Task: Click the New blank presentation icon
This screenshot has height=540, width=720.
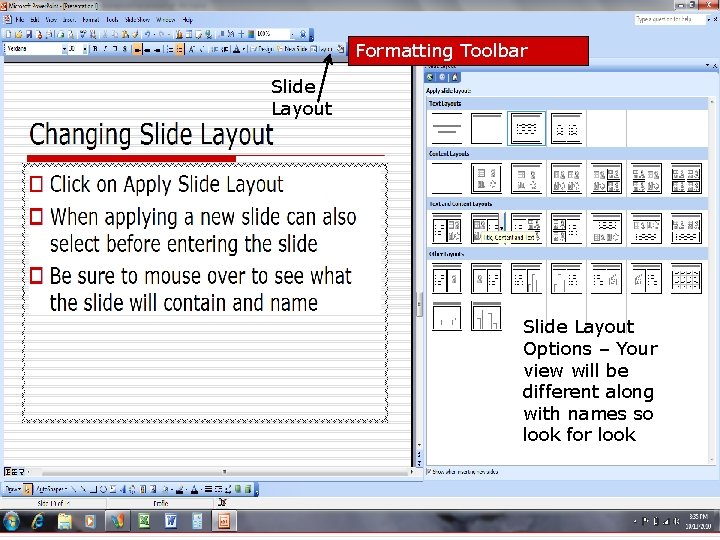Action: 9,34
